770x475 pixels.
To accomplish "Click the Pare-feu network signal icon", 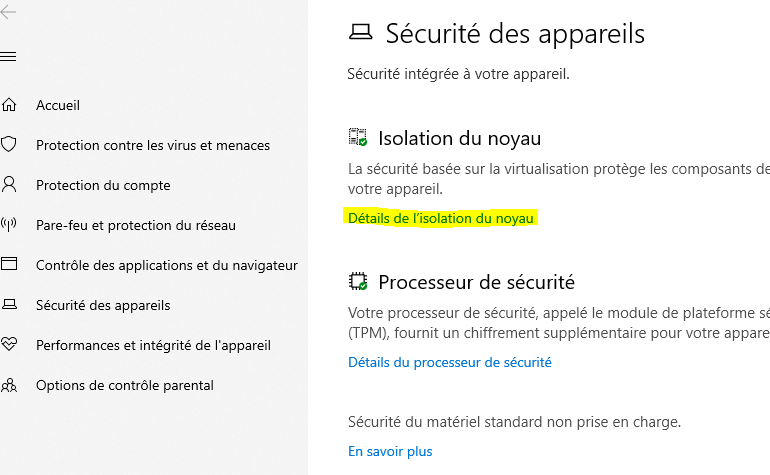I will [10, 225].
